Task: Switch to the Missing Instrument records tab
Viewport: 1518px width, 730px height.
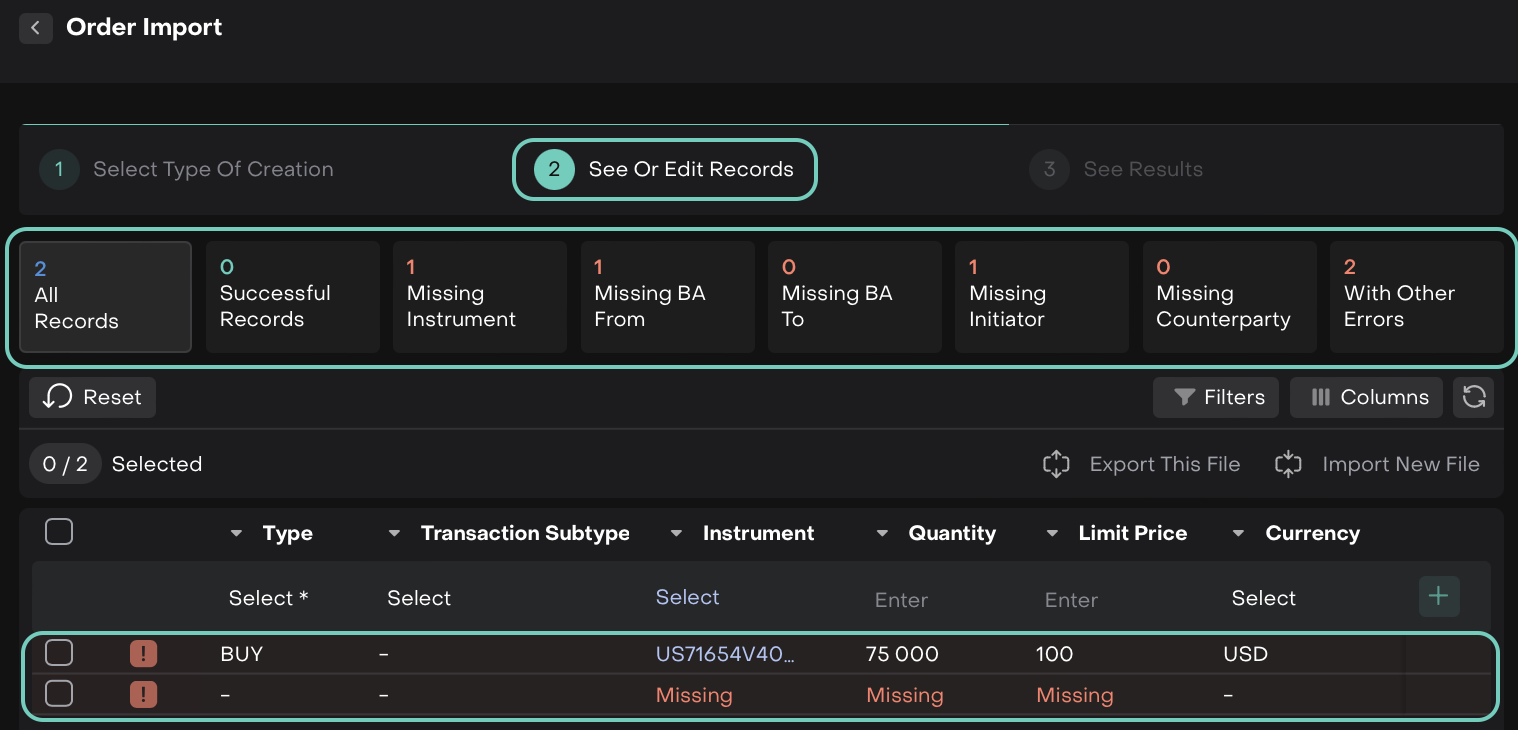Action: coord(479,297)
